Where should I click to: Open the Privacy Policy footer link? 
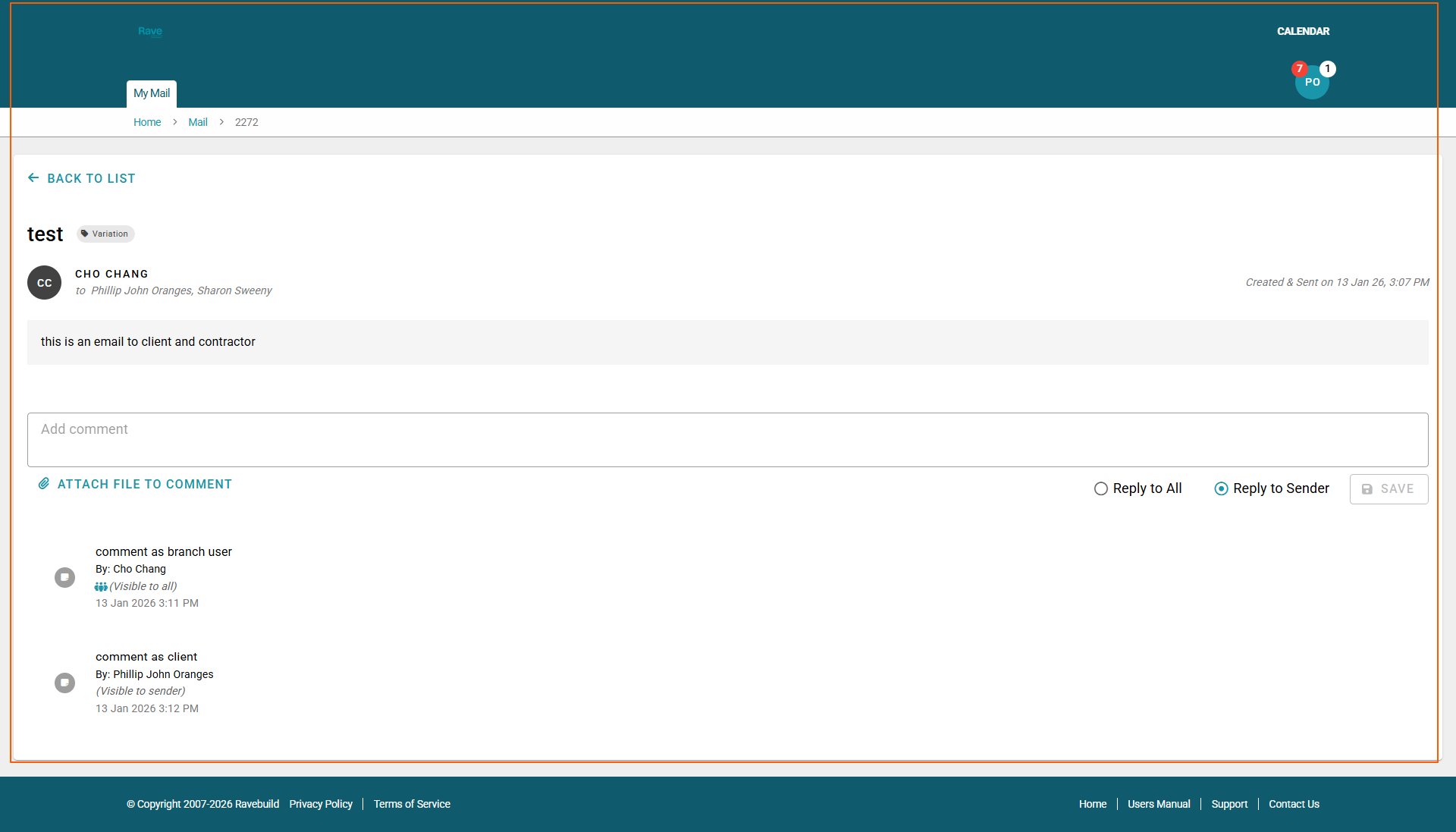pos(321,804)
